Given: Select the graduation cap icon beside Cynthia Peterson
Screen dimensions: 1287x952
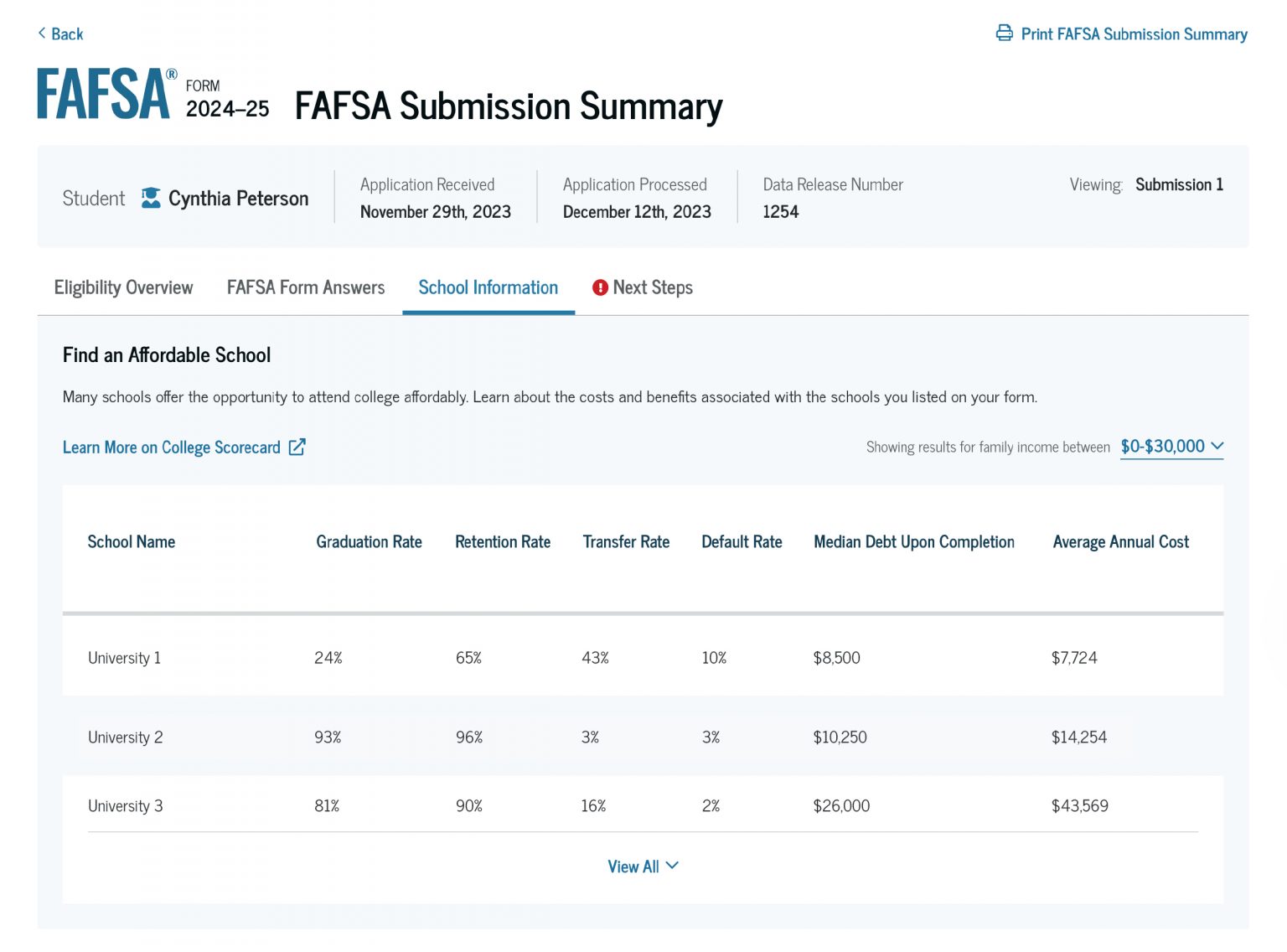Looking at the screenshot, I should pyautogui.click(x=149, y=198).
